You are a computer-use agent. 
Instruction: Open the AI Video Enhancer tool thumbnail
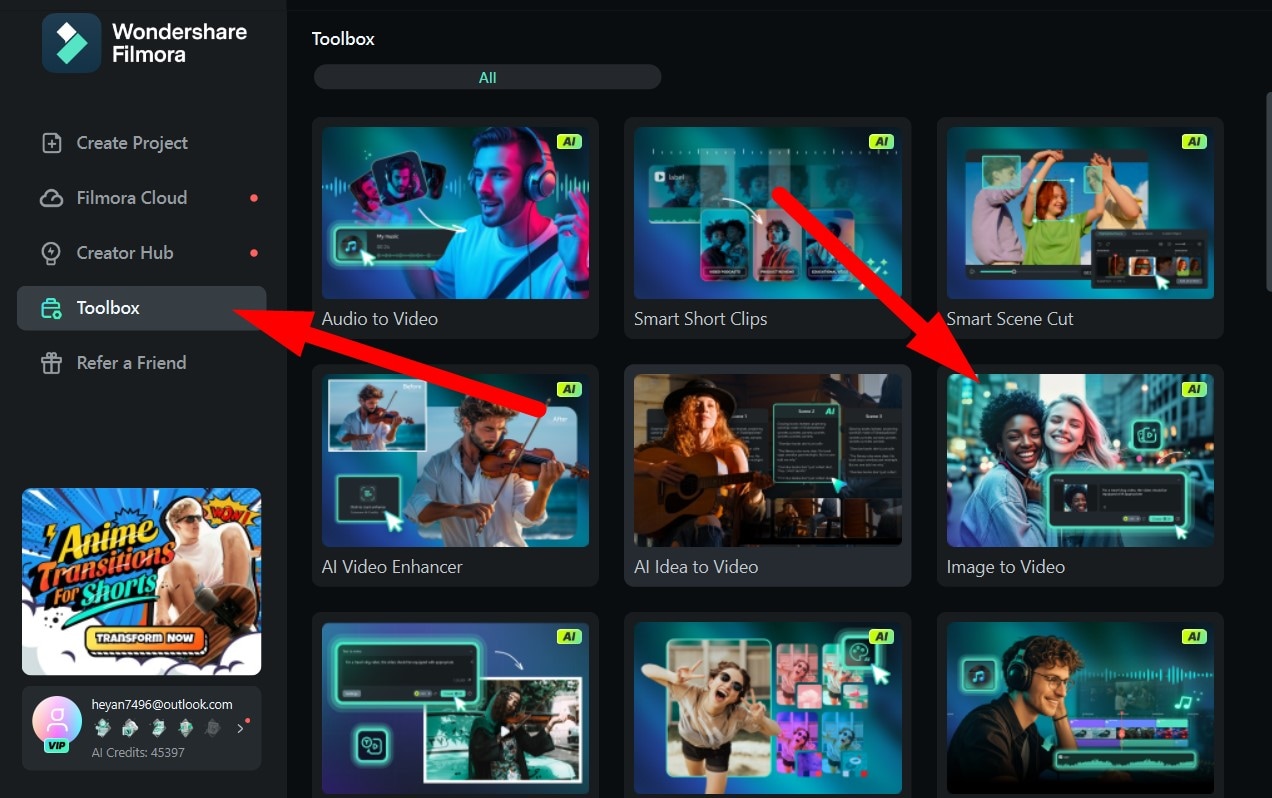[x=455, y=460]
